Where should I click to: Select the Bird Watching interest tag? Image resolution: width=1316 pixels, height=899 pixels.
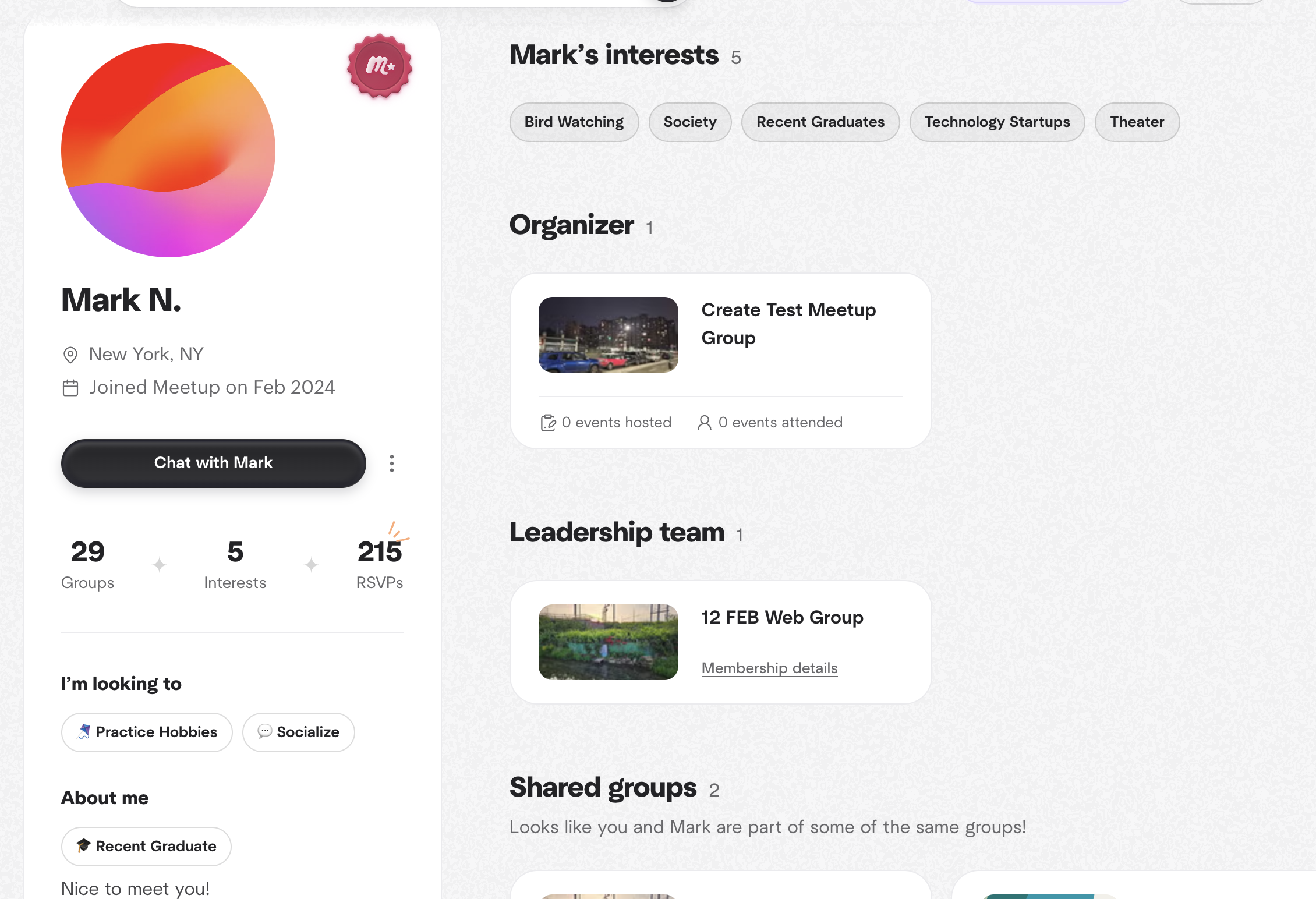tap(574, 122)
